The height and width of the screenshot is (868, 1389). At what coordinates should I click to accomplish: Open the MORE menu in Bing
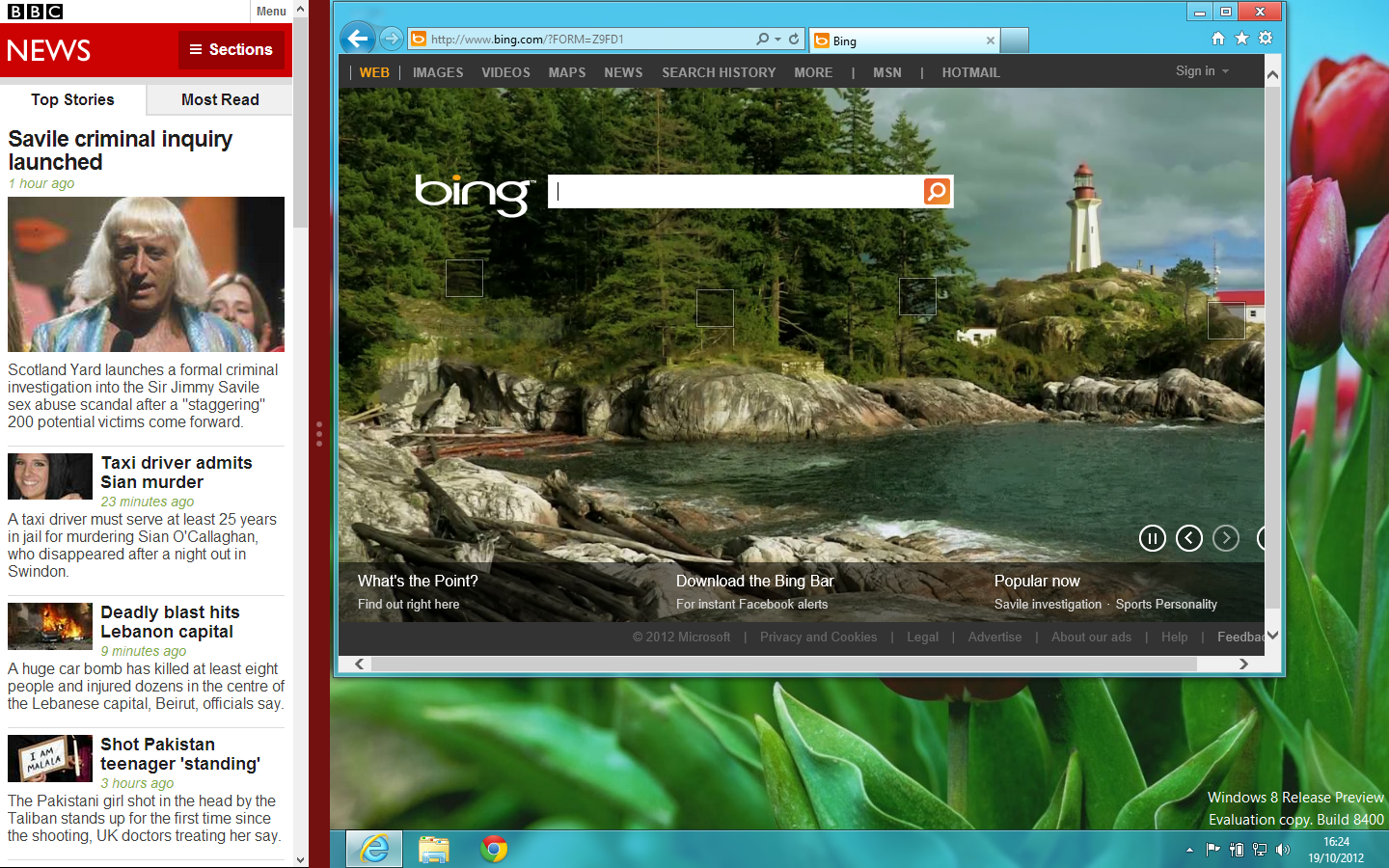click(x=813, y=72)
